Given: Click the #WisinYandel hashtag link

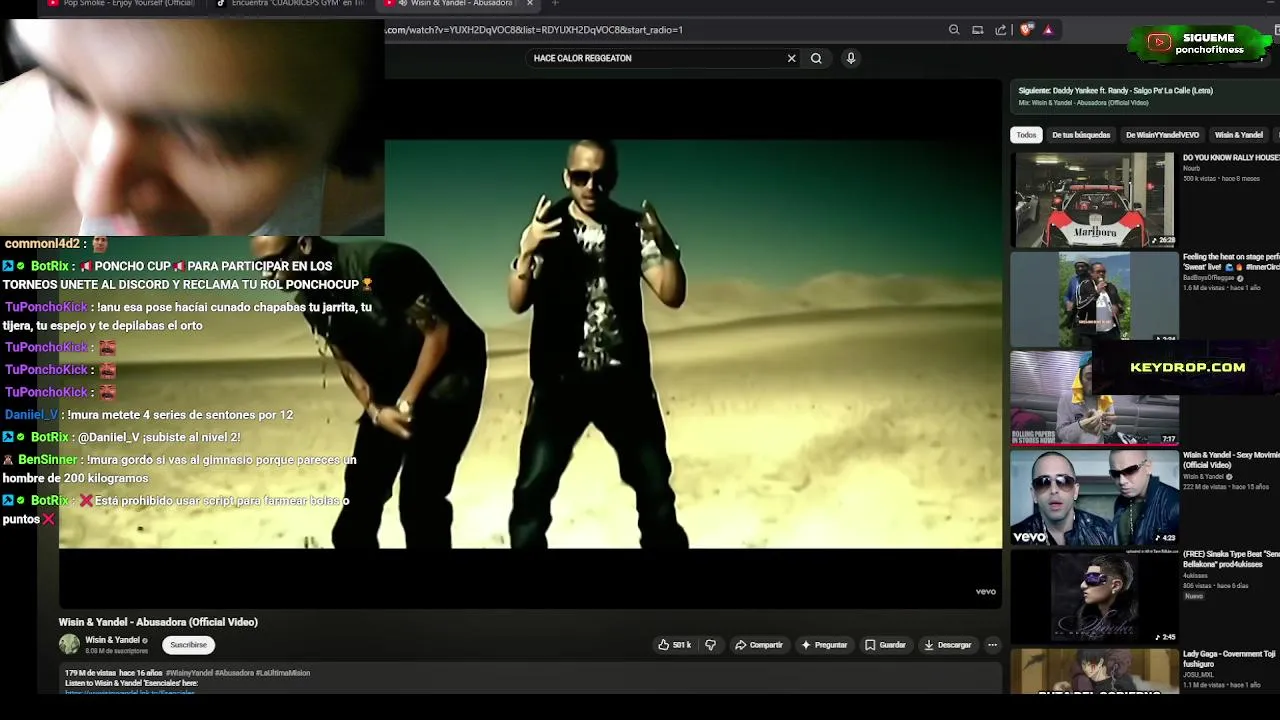Looking at the screenshot, I should pos(189,673).
